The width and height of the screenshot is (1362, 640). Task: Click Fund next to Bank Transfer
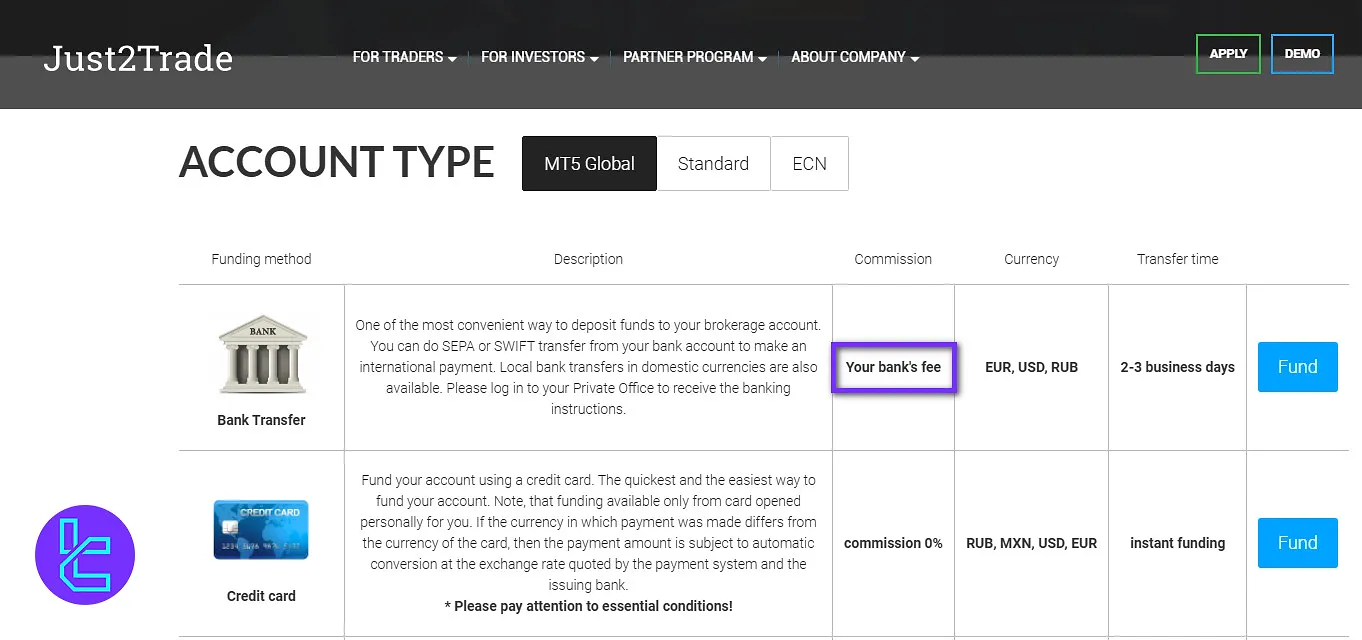point(1297,367)
